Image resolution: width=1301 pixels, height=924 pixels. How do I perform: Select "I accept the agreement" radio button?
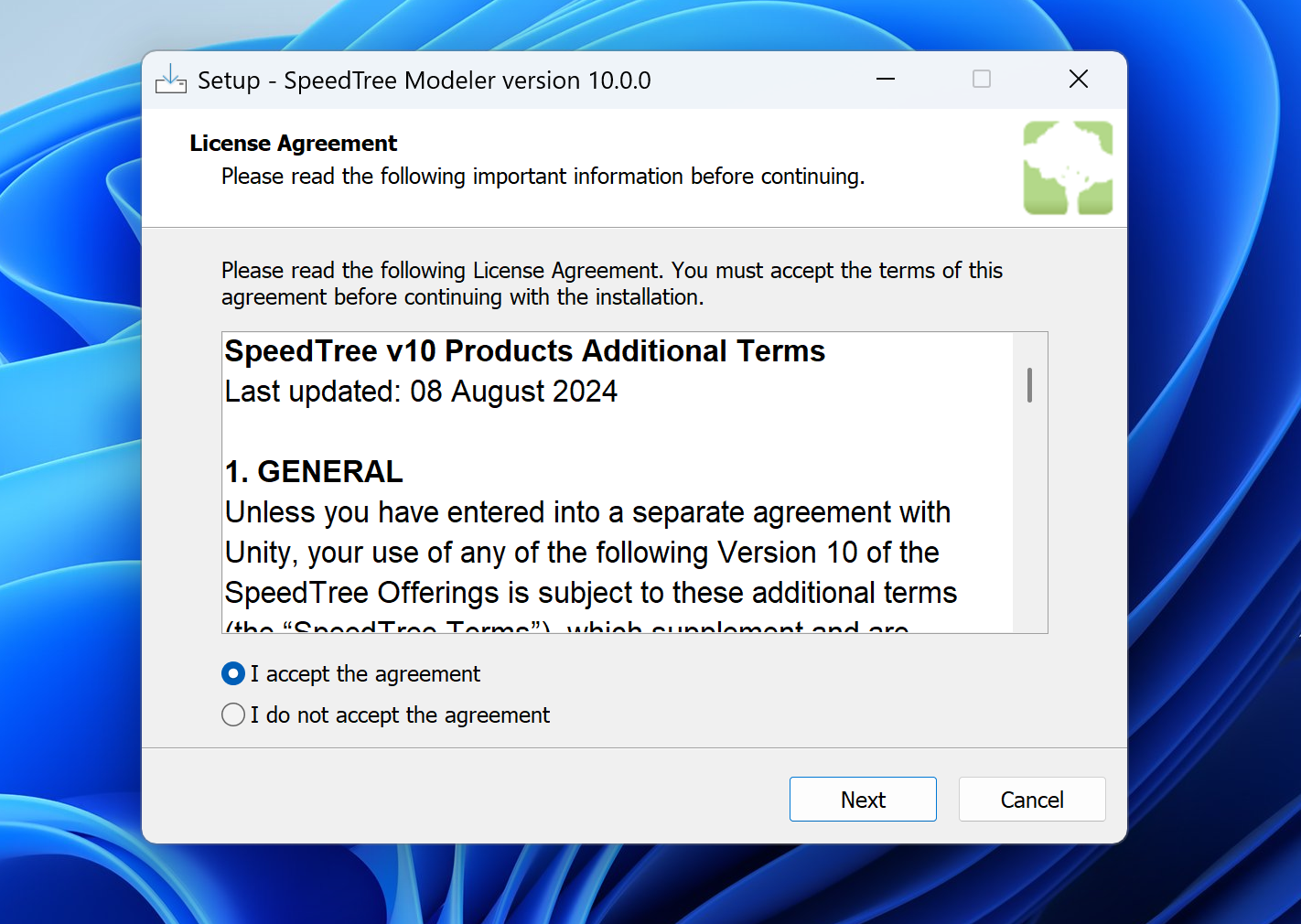234,674
